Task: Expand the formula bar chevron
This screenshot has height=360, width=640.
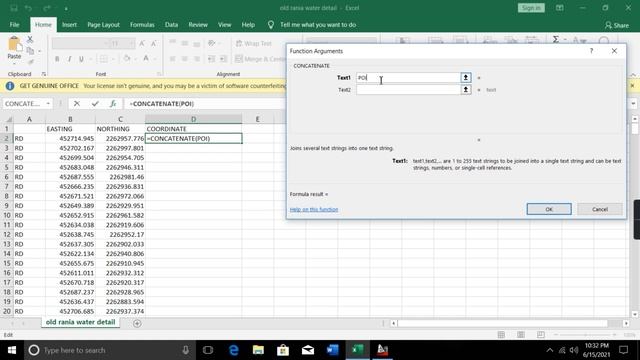Action: 633,104
